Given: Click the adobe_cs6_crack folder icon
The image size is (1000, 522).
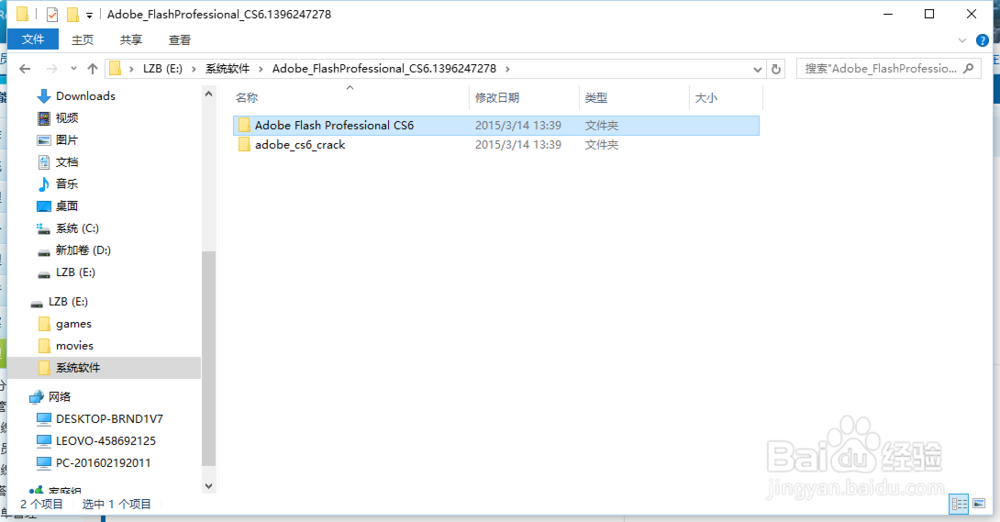Looking at the screenshot, I should click(244, 145).
